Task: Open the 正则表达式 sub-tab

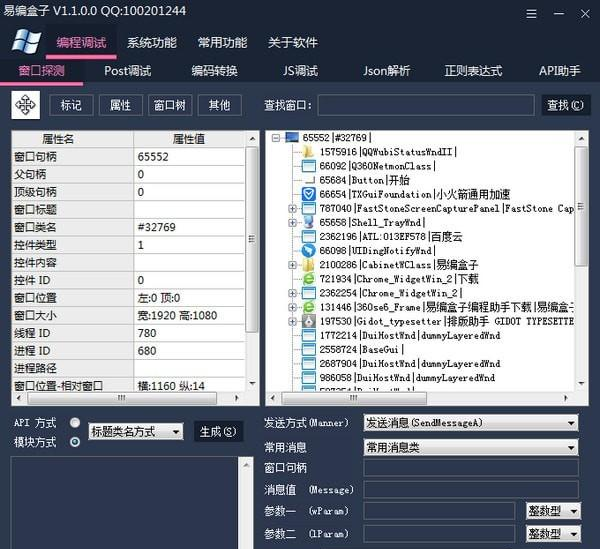Action: pyautogui.click(x=473, y=71)
